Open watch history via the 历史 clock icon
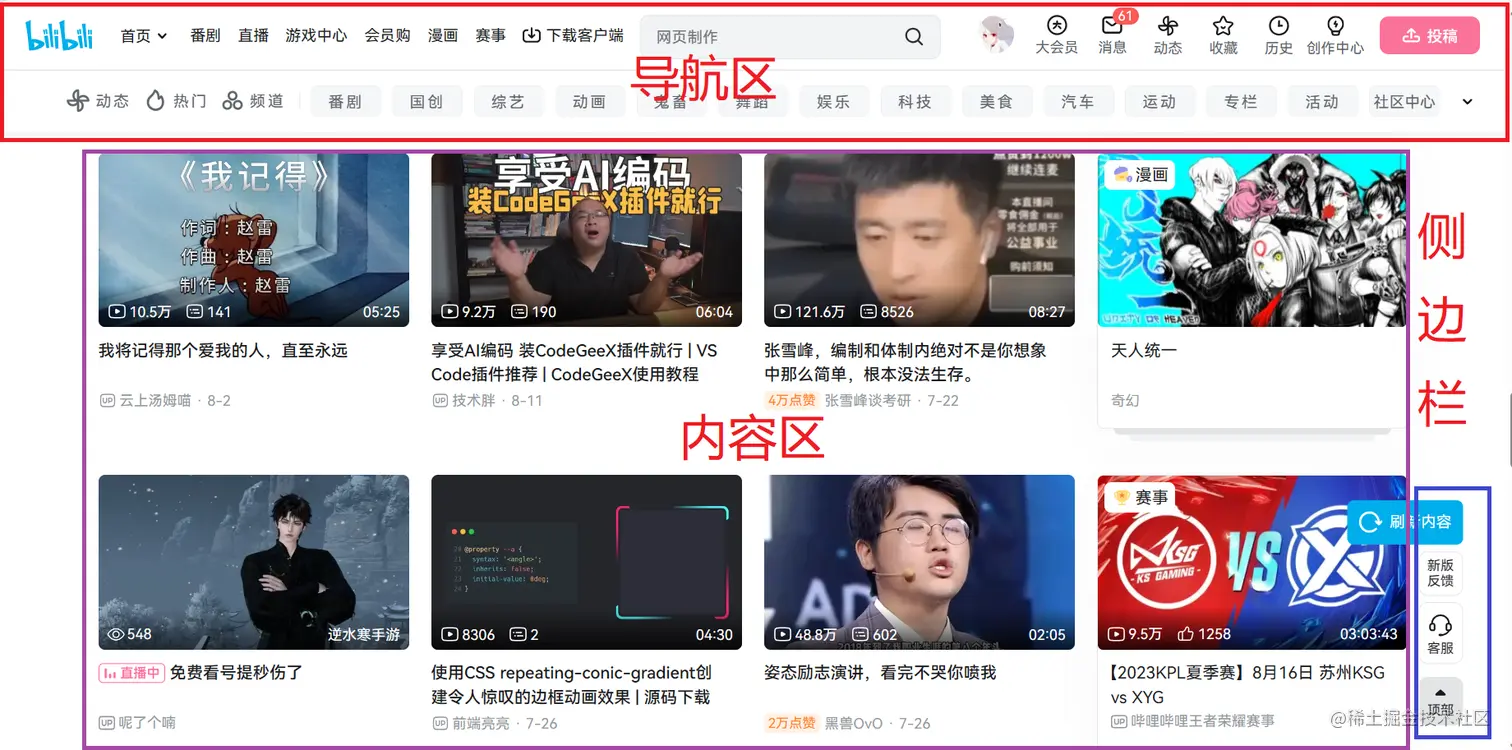 (x=1278, y=34)
